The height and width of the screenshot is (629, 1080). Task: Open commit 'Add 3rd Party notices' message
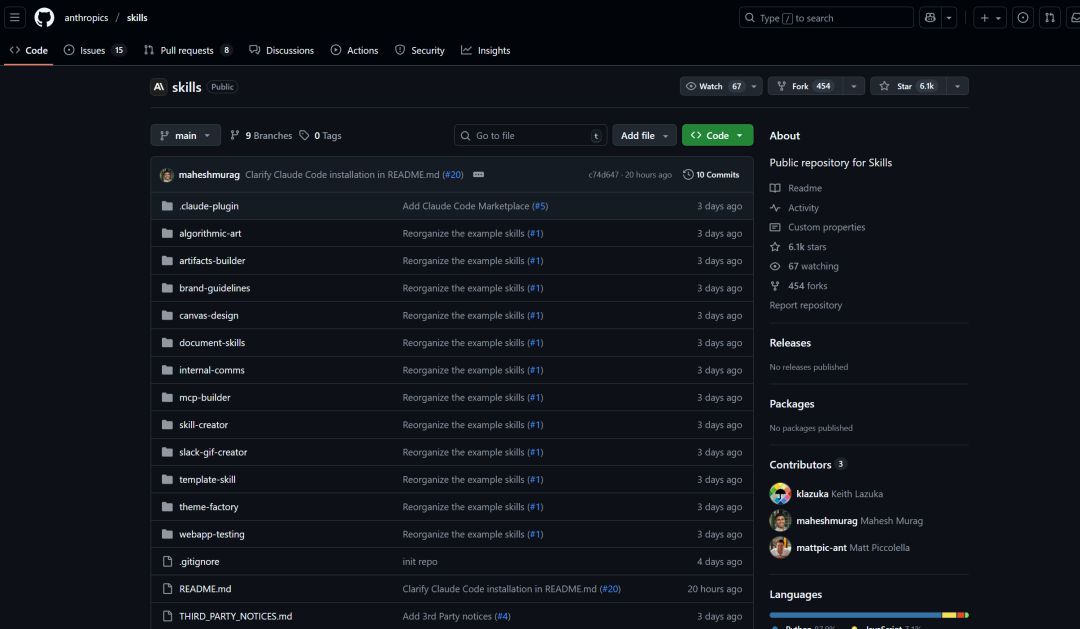point(447,617)
